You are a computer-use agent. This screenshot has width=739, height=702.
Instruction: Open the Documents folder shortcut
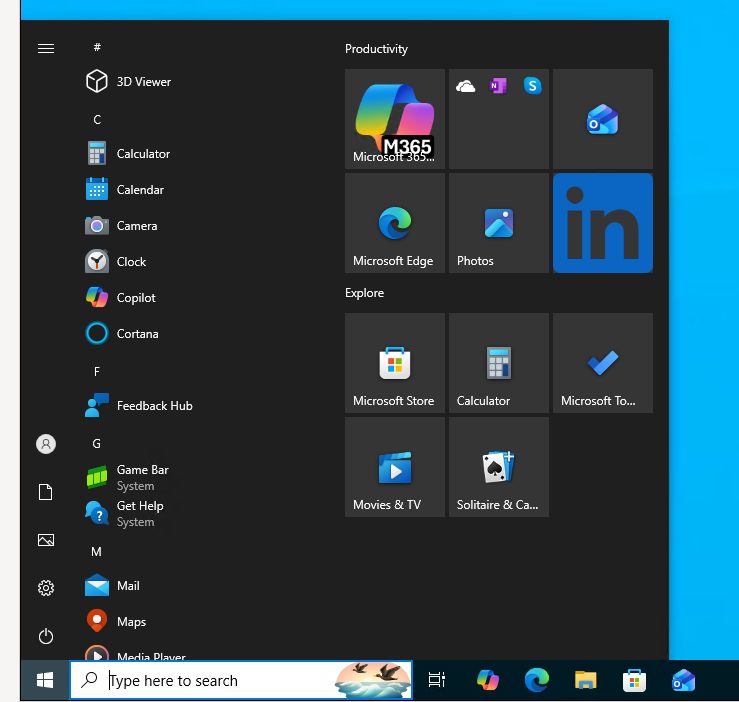46,492
